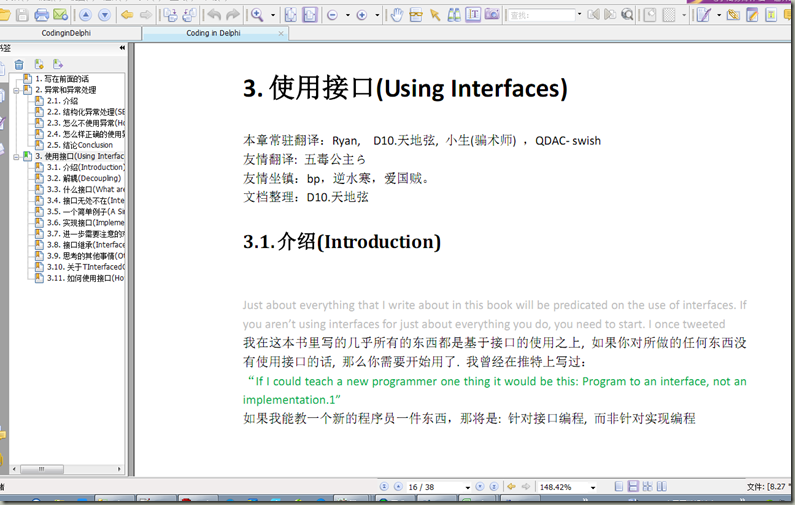Click the undo arrow icon

click(214, 15)
